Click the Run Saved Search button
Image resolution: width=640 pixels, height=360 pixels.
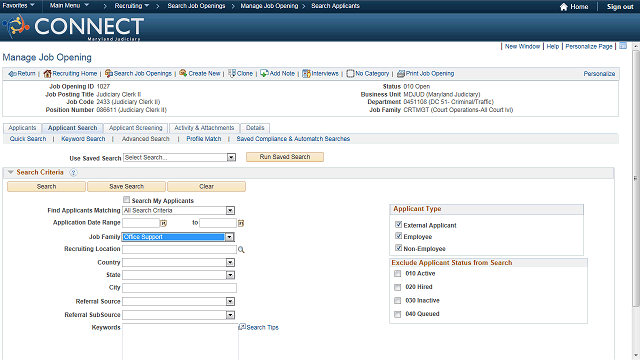point(285,157)
